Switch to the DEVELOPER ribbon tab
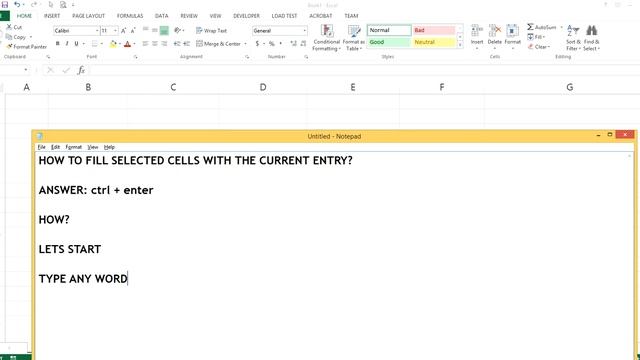The image size is (640, 360). (x=246, y=16)
